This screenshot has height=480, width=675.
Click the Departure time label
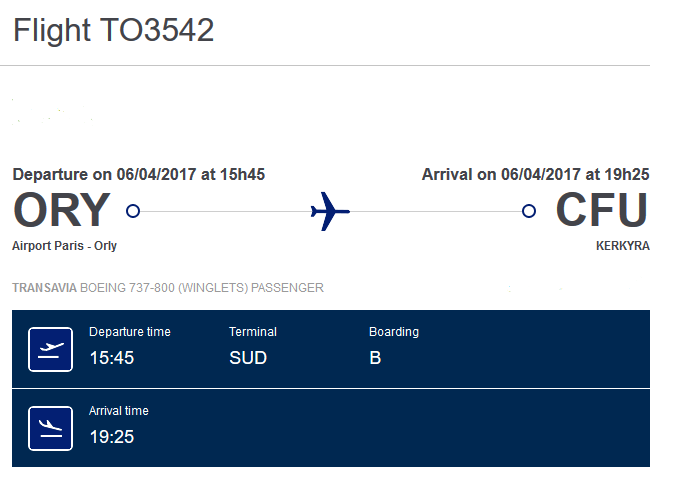130,332
